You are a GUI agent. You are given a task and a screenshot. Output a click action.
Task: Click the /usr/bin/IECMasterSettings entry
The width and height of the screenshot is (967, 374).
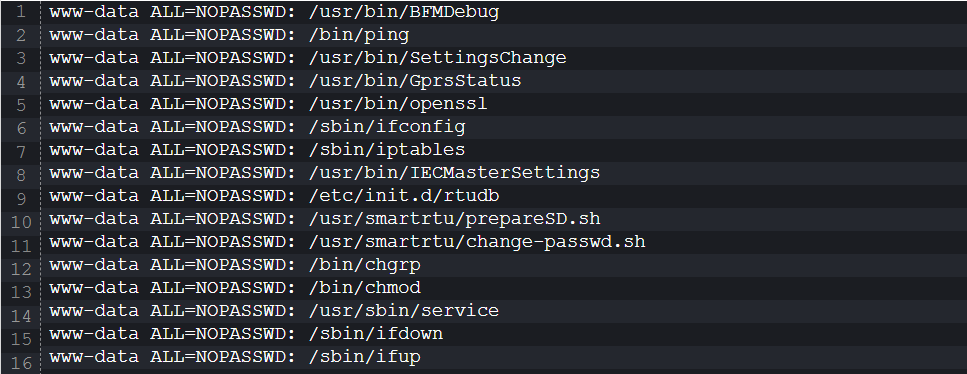455,173
